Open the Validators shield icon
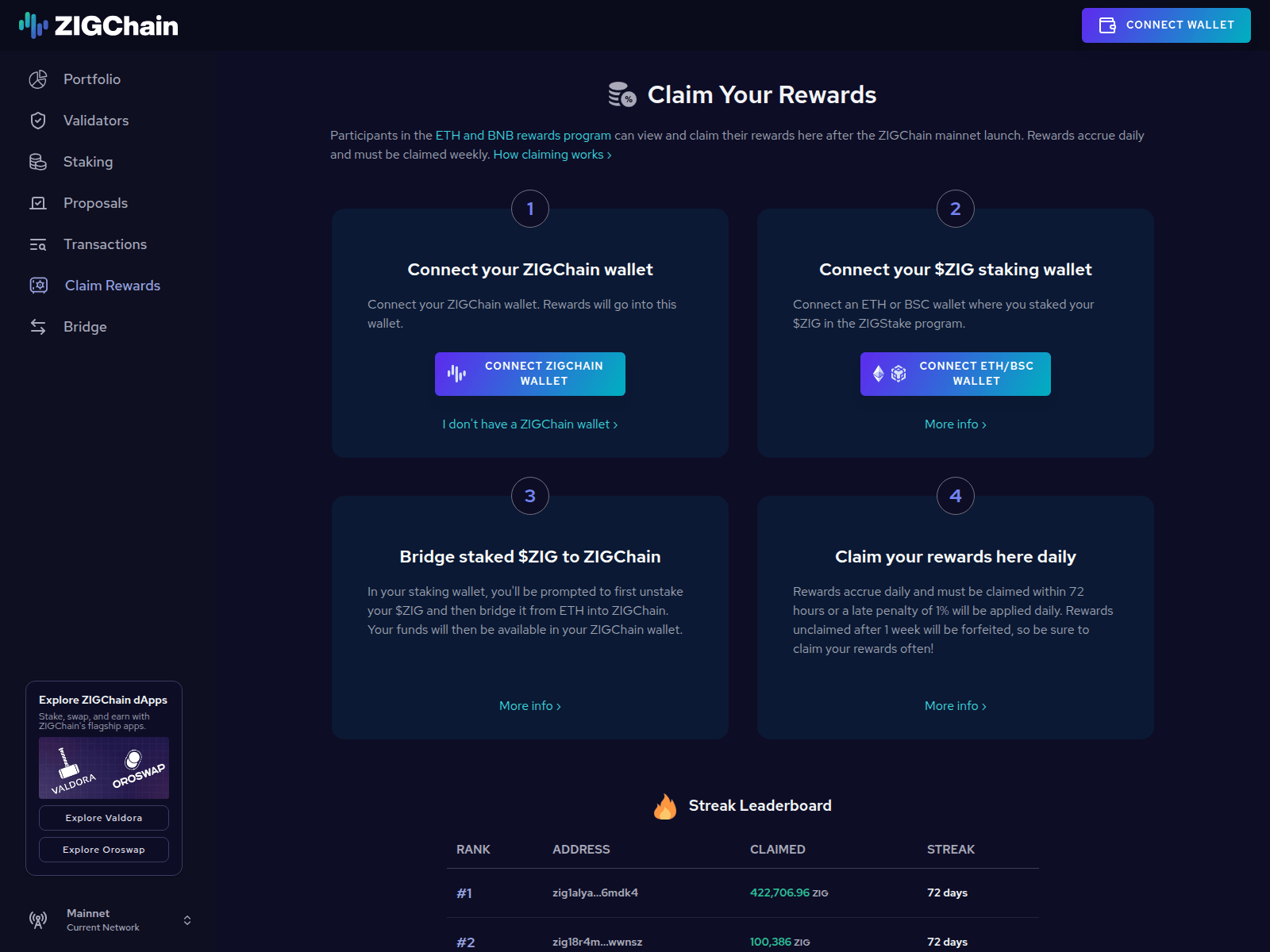The image size is (1270, 952). pos(38,120)
